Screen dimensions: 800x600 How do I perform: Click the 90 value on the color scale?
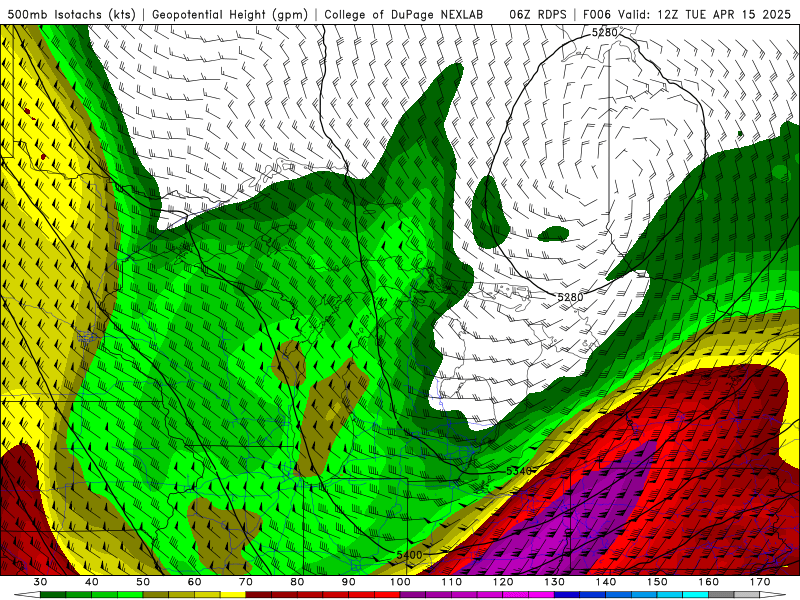(x=349, y=582)
